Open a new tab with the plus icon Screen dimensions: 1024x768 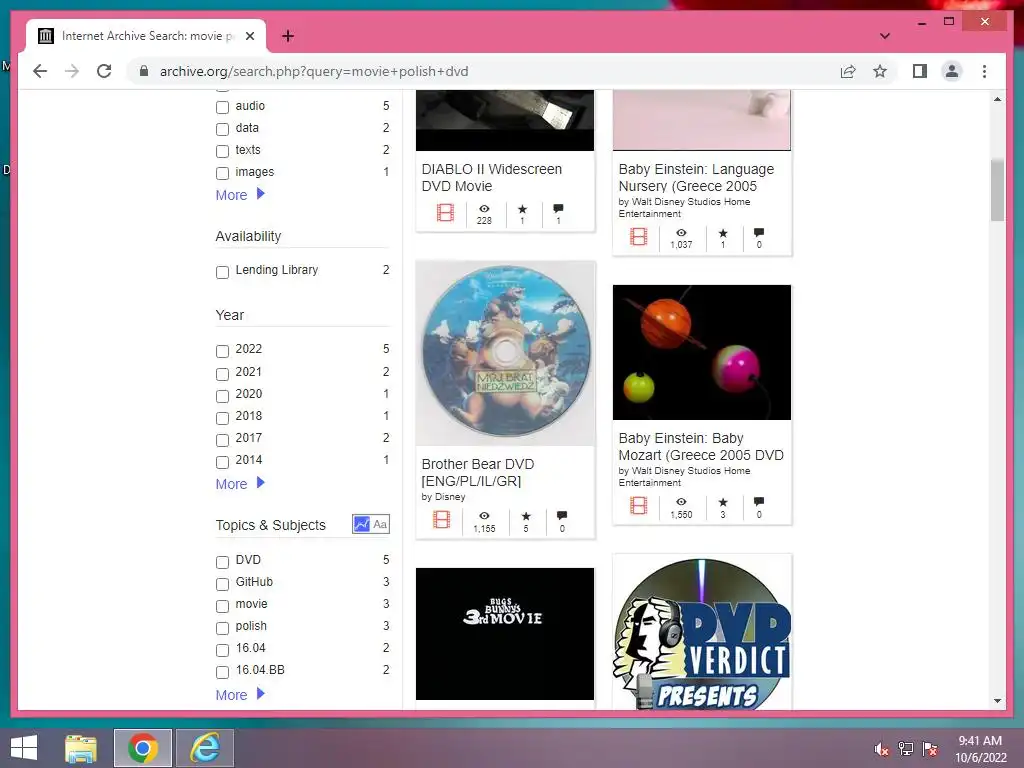(x=288, y=36)
